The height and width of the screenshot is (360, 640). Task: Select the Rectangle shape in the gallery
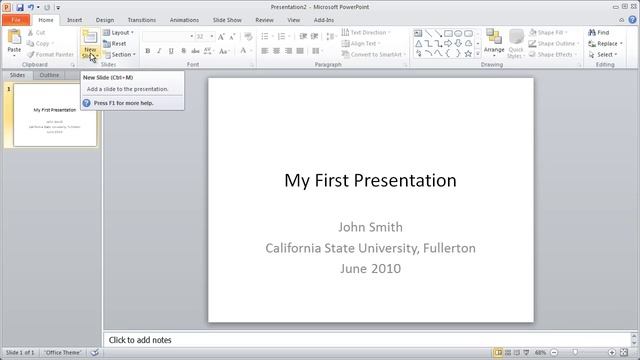(x=448, y=33)
